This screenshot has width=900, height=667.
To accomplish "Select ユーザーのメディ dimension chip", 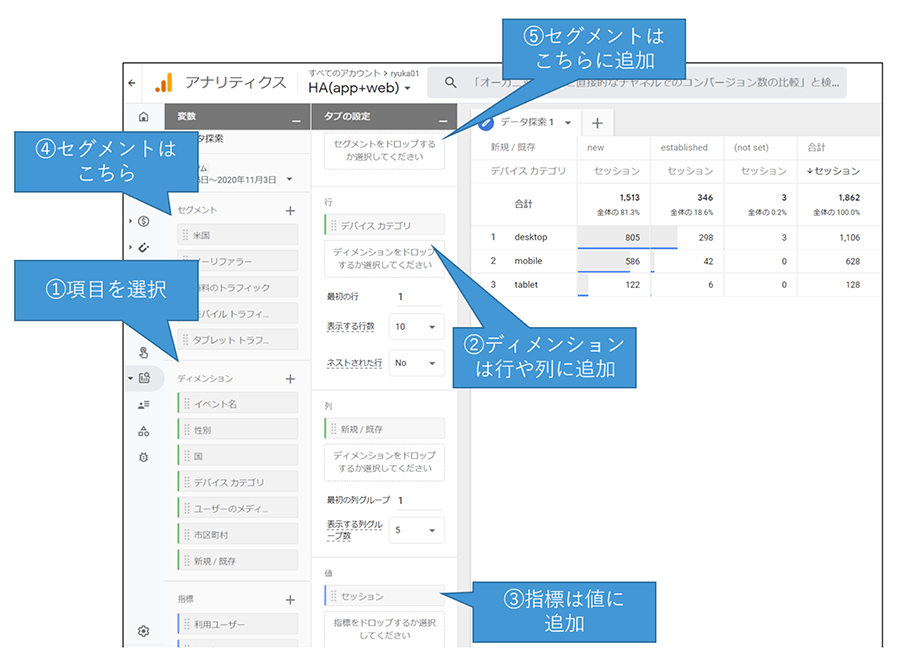I will (x=238, y=509).
